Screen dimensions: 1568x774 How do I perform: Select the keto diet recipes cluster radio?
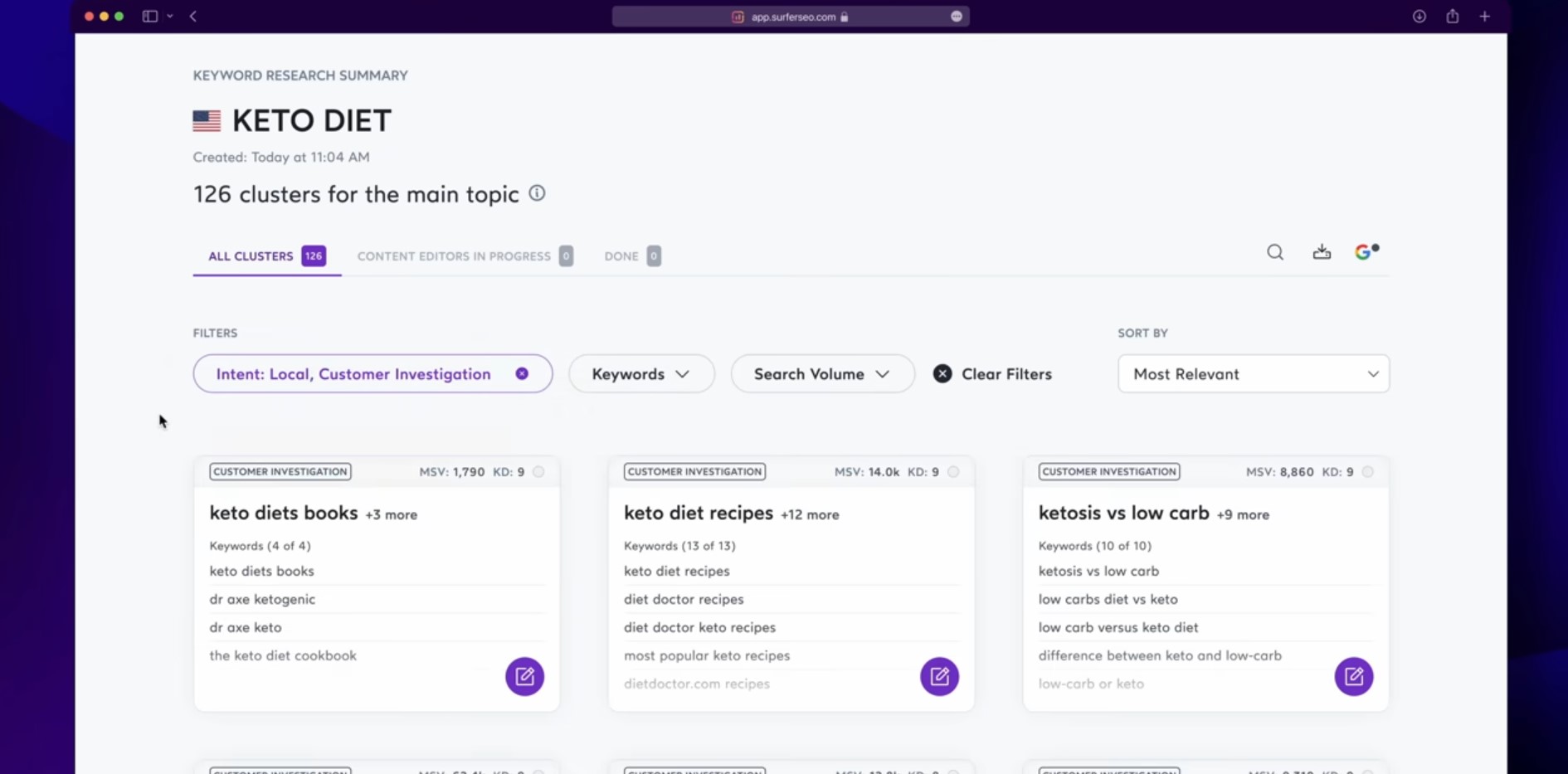tap(953, 472)
